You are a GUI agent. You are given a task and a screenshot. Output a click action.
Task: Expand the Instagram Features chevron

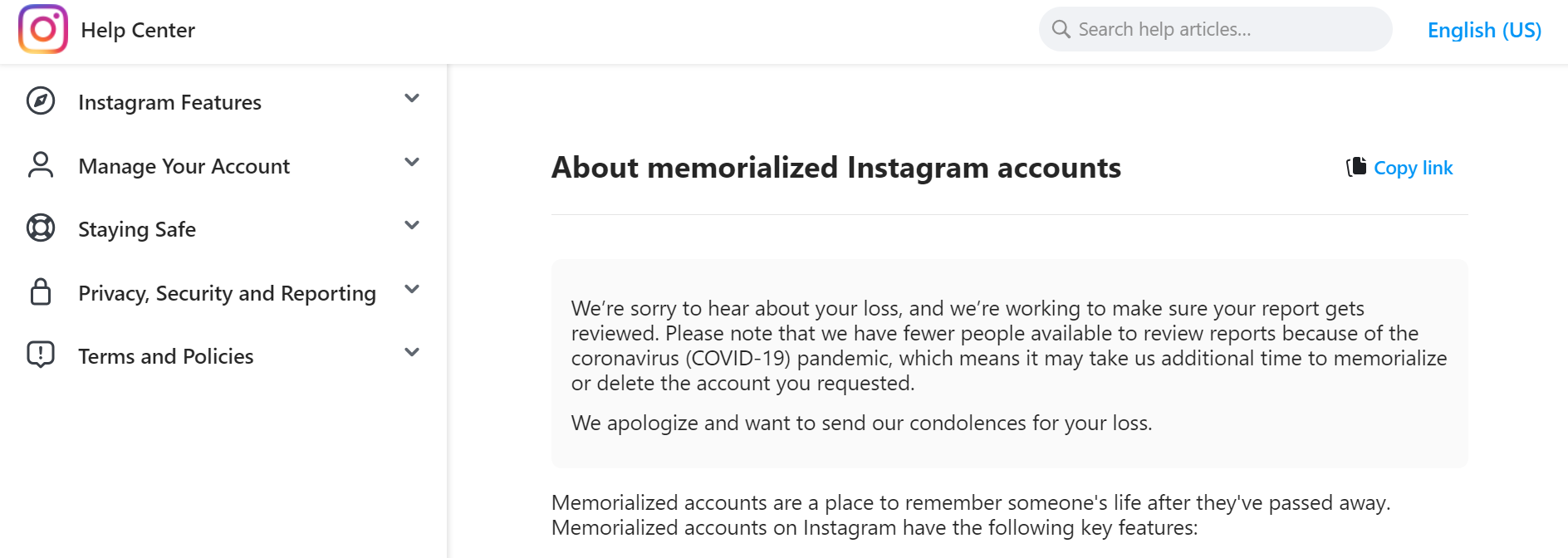tap(412, 98)
